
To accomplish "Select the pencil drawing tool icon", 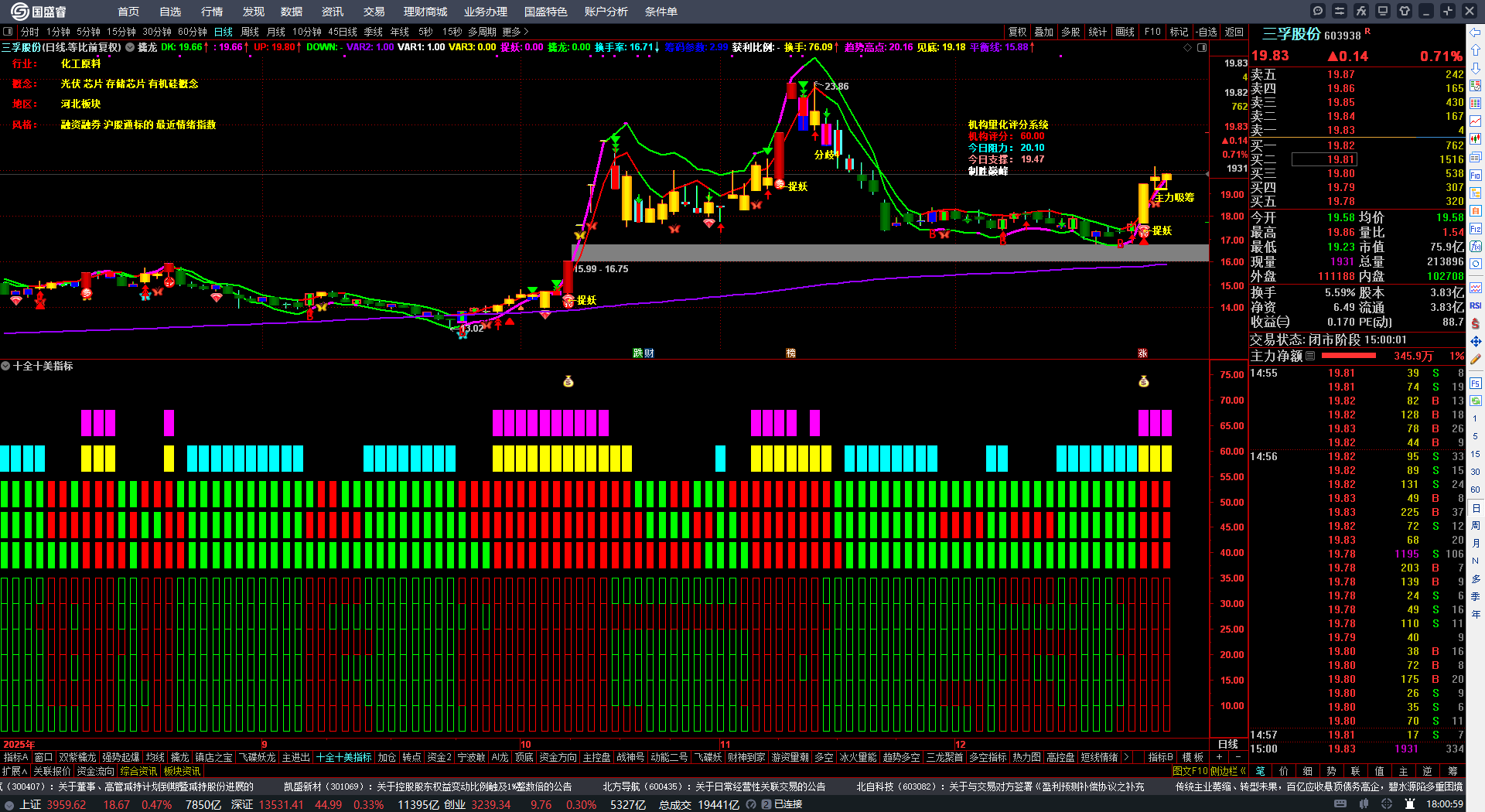I will pyautogui.click(x=1476, y=359).
